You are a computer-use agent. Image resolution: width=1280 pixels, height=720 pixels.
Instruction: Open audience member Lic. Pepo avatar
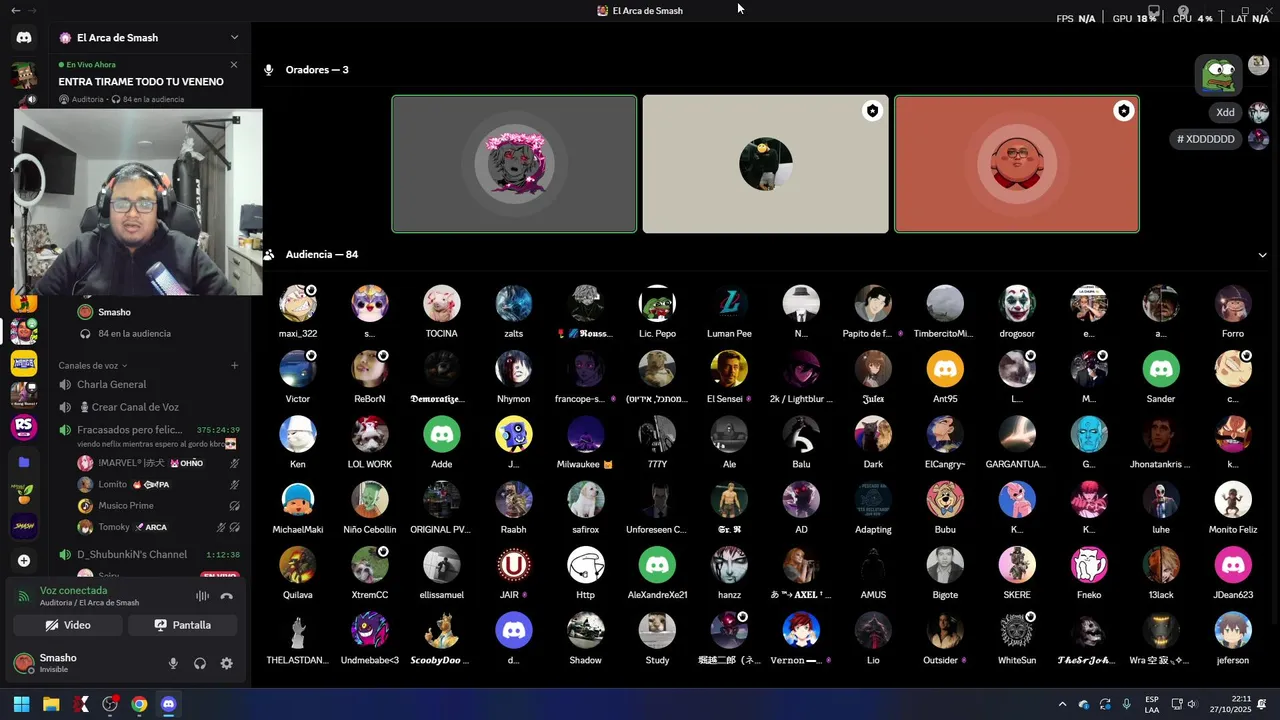[658, 303]
